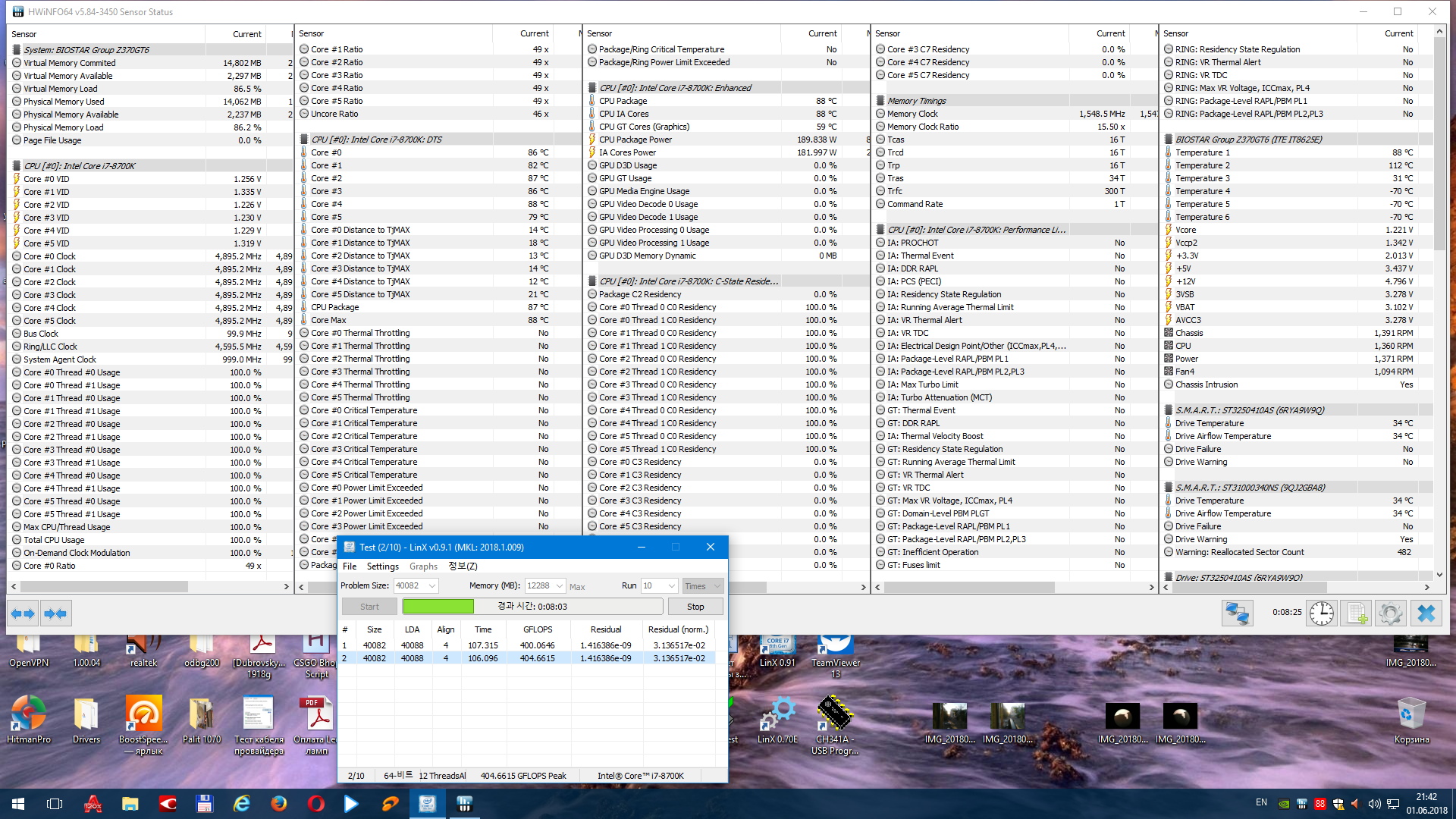Click the shrink-columns arrows button in HWiNFO

pyautogui.click(x=55, y=613)
